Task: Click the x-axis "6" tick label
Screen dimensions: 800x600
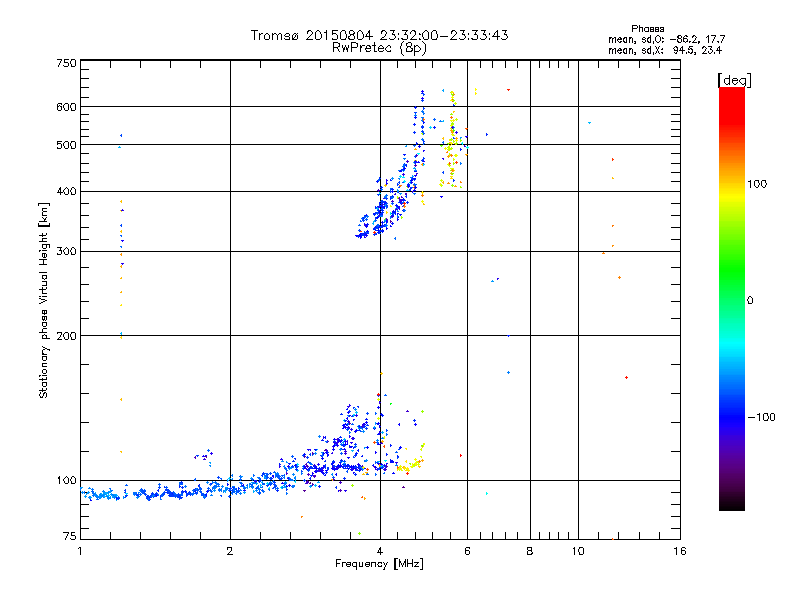Action: [x=467, y=551]
